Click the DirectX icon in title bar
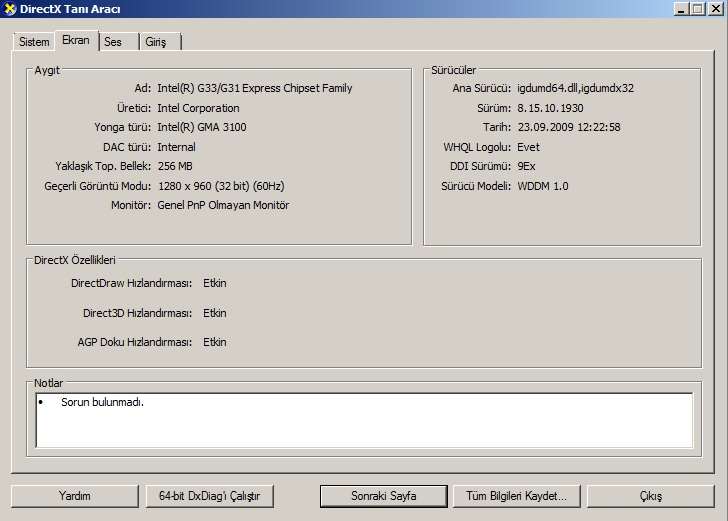 point(9,9)
